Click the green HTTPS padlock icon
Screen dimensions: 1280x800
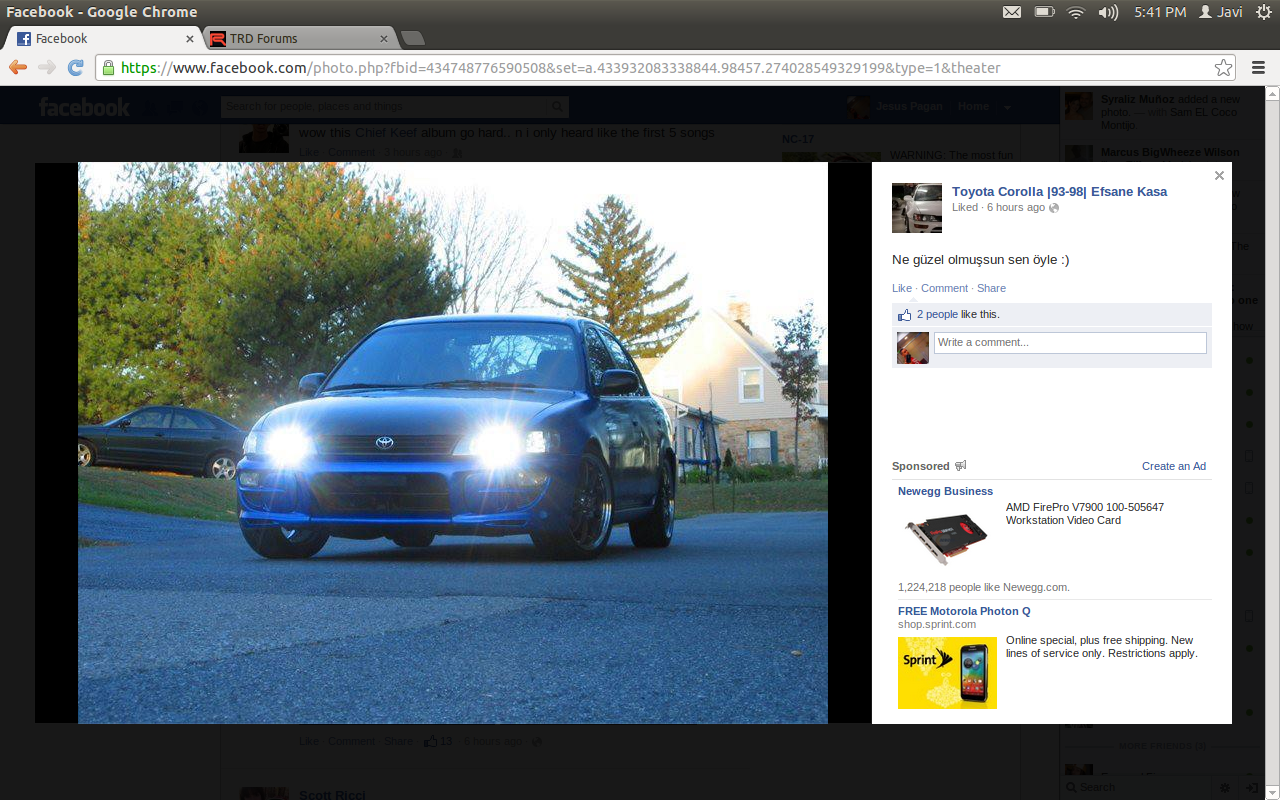pyautogui.click(x=108, y=68)
